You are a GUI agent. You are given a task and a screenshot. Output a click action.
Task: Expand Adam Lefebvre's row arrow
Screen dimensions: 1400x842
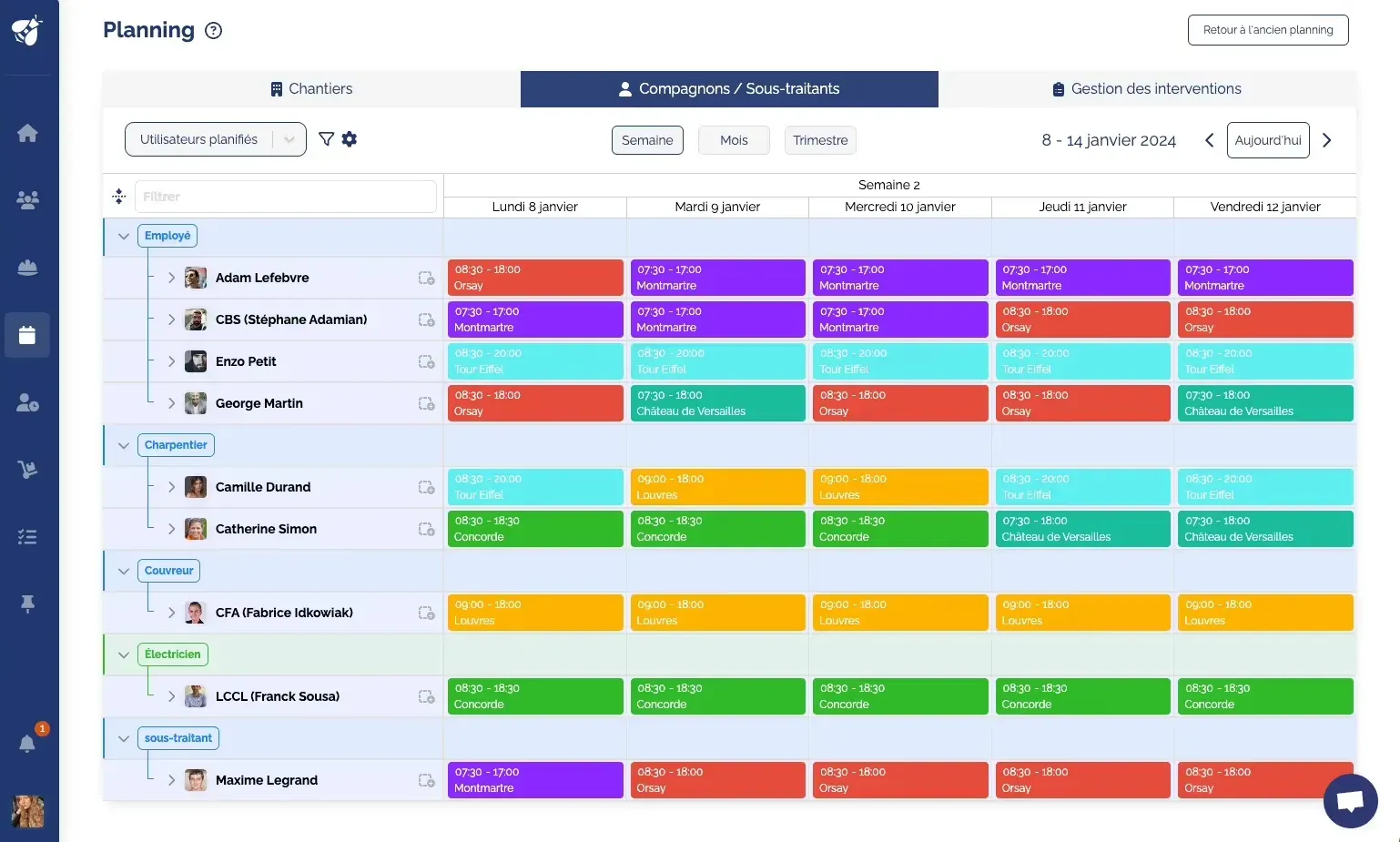(171, 278)
